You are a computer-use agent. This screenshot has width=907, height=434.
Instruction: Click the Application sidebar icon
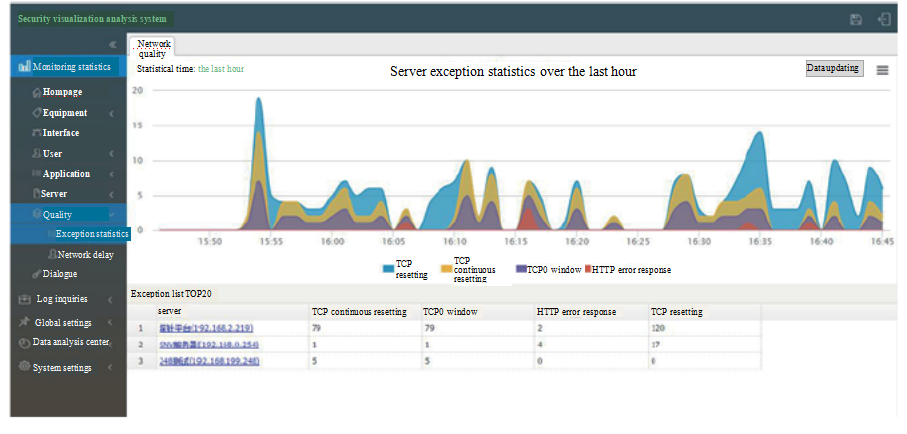click(x=37, y=174)
